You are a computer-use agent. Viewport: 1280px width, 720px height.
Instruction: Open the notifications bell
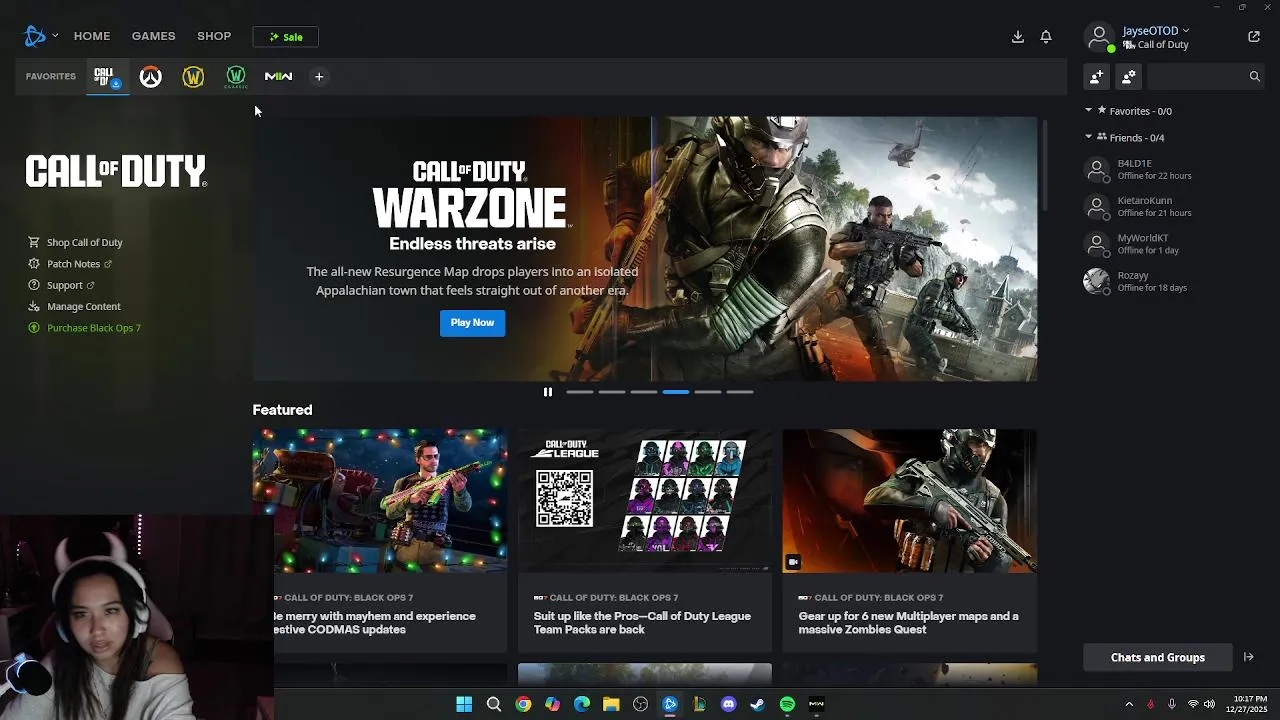click(1045, 36)
